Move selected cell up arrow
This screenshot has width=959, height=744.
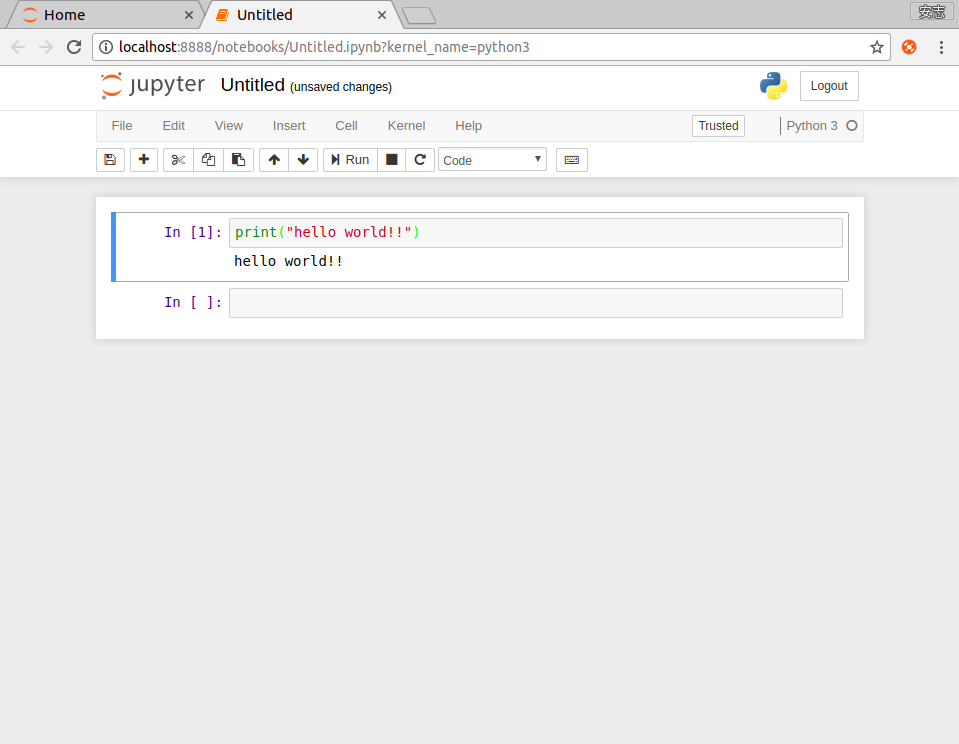(274, 160)
